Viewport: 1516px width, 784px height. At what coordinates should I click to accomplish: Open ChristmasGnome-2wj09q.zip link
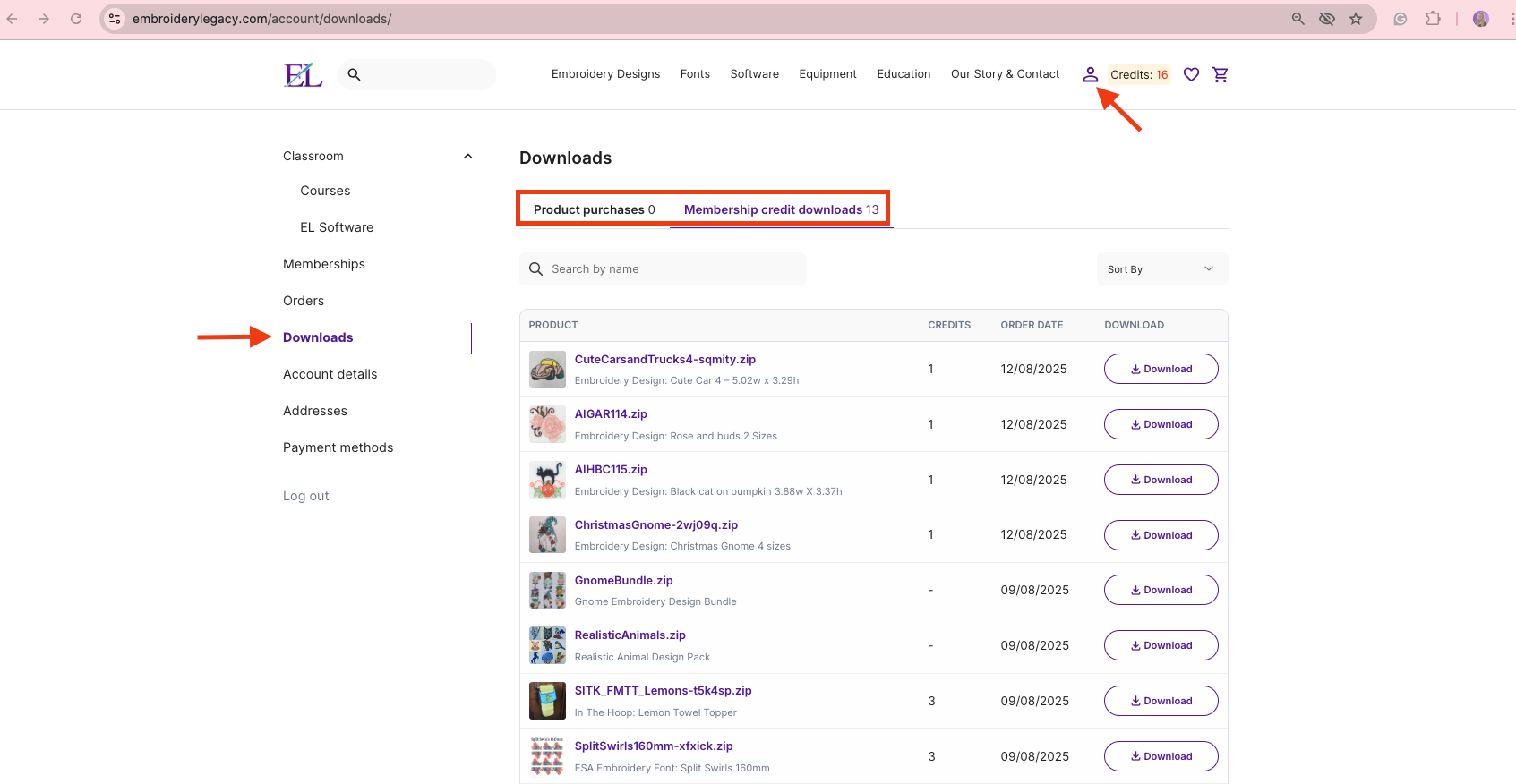point(656,524)
